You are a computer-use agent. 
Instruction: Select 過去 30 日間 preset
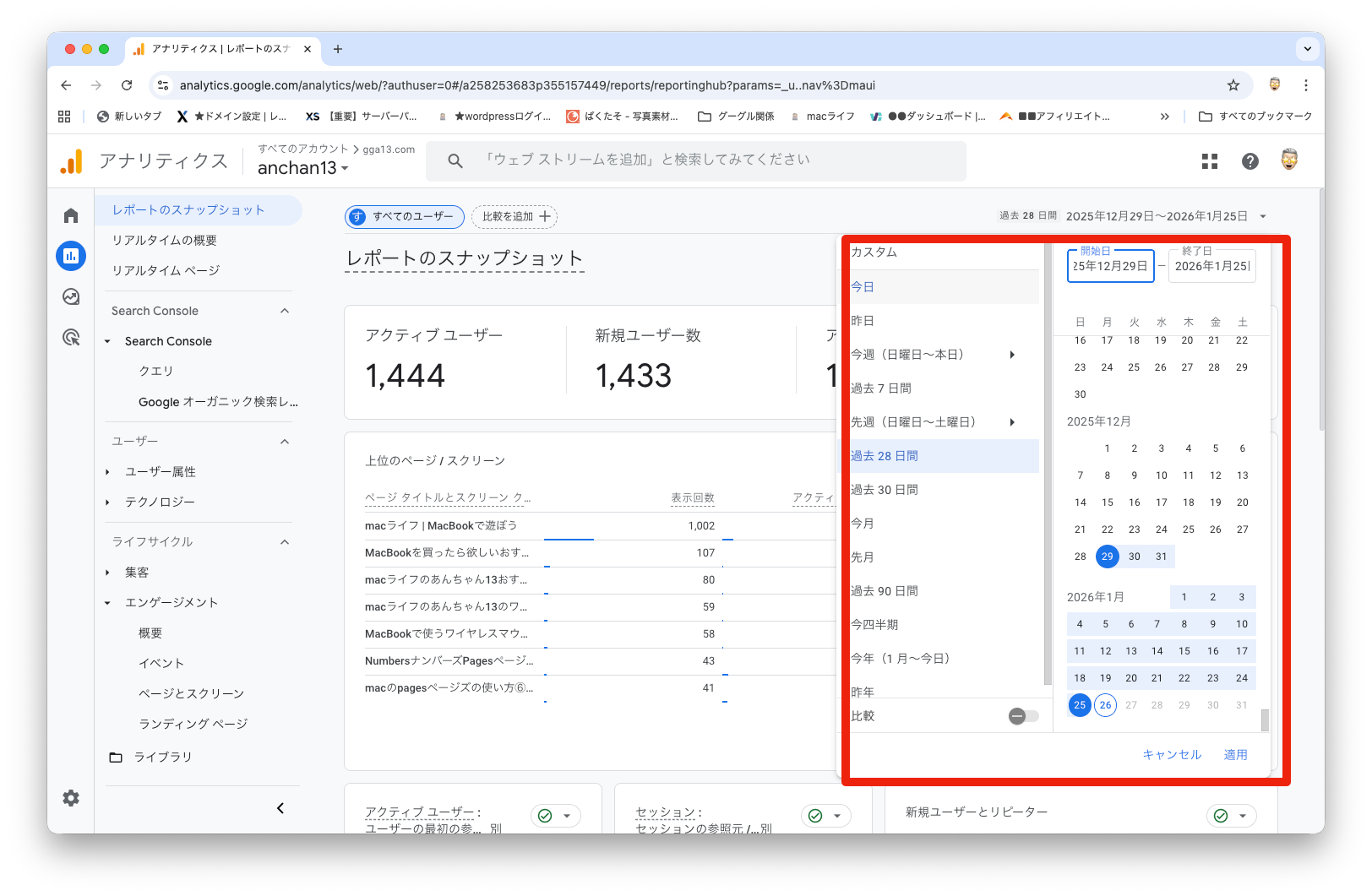pyautogui.click(x=885, y=490)
